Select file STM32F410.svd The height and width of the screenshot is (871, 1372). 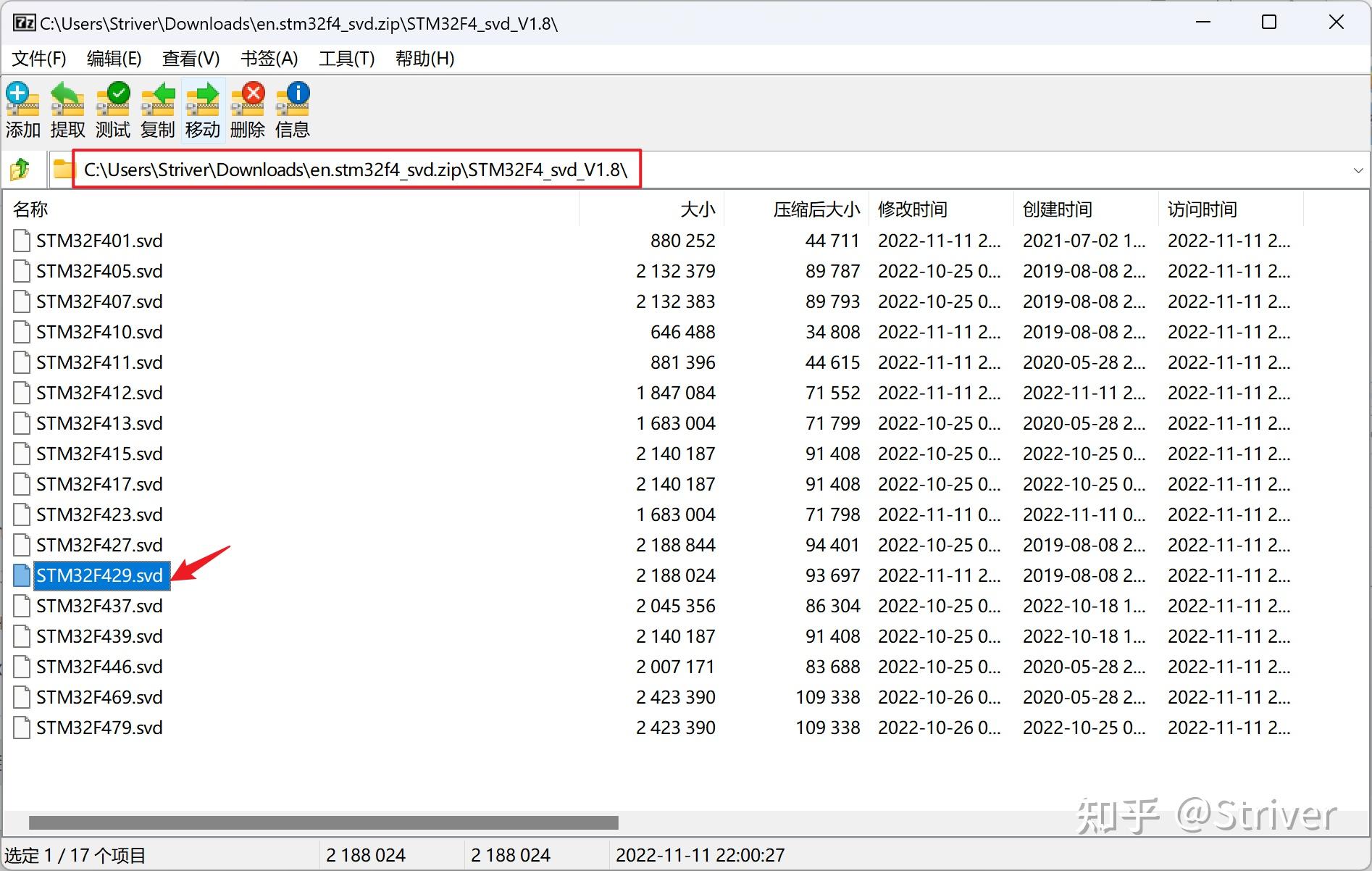click(x=100, y=332)
